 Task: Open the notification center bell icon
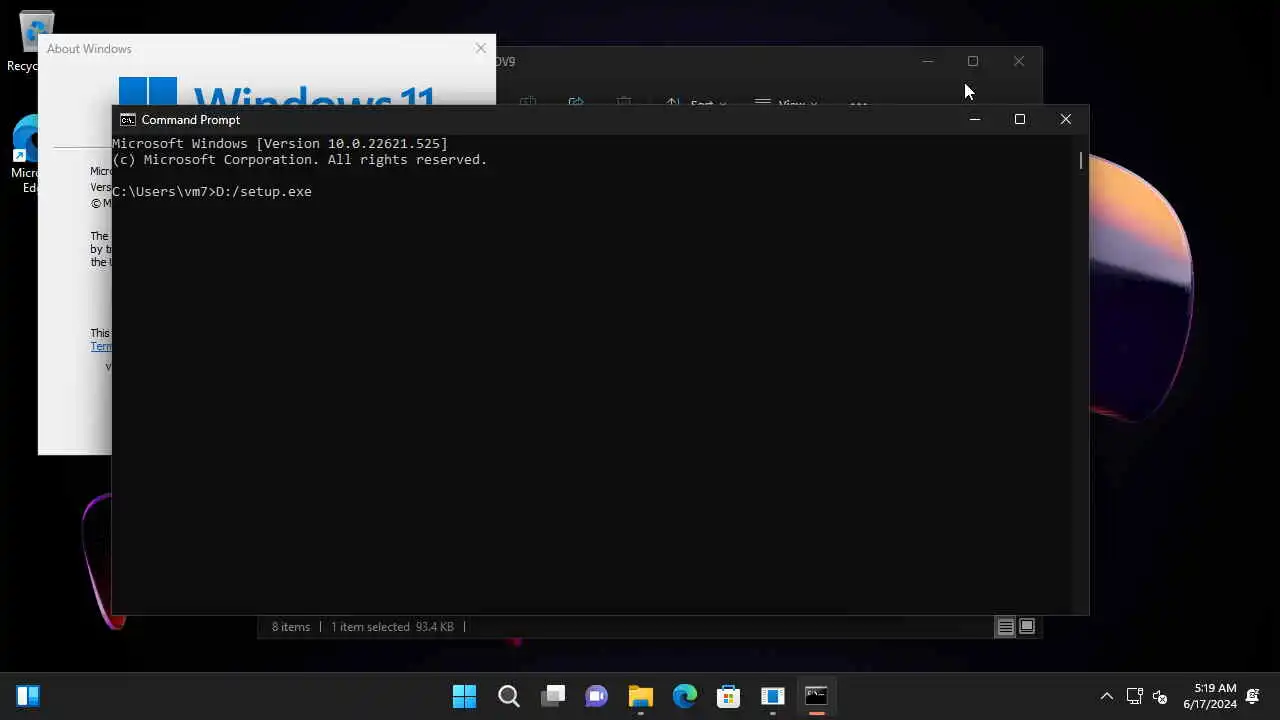tap(1253, 696)
